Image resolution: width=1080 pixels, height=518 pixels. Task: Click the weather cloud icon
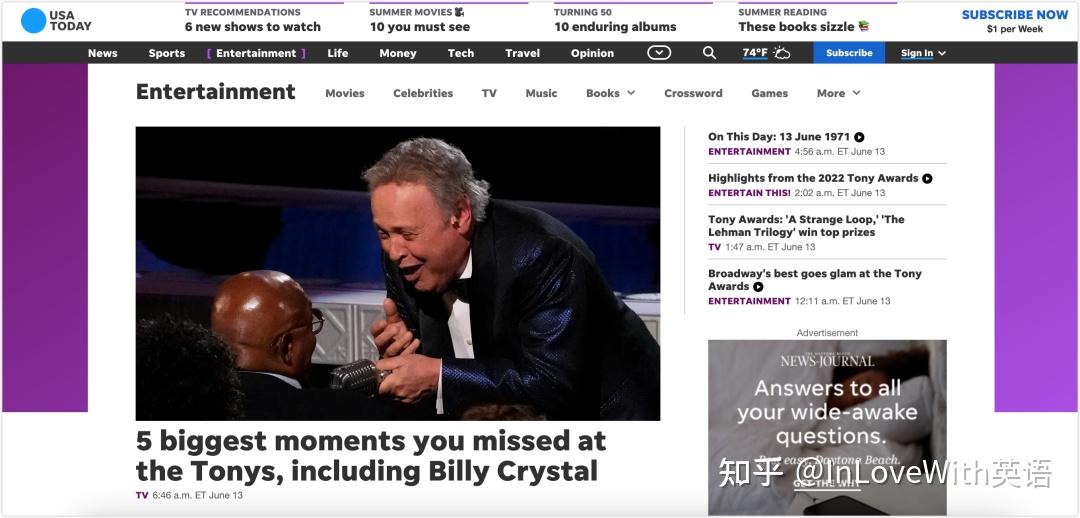pyautogui.click(x=782, y=53)
